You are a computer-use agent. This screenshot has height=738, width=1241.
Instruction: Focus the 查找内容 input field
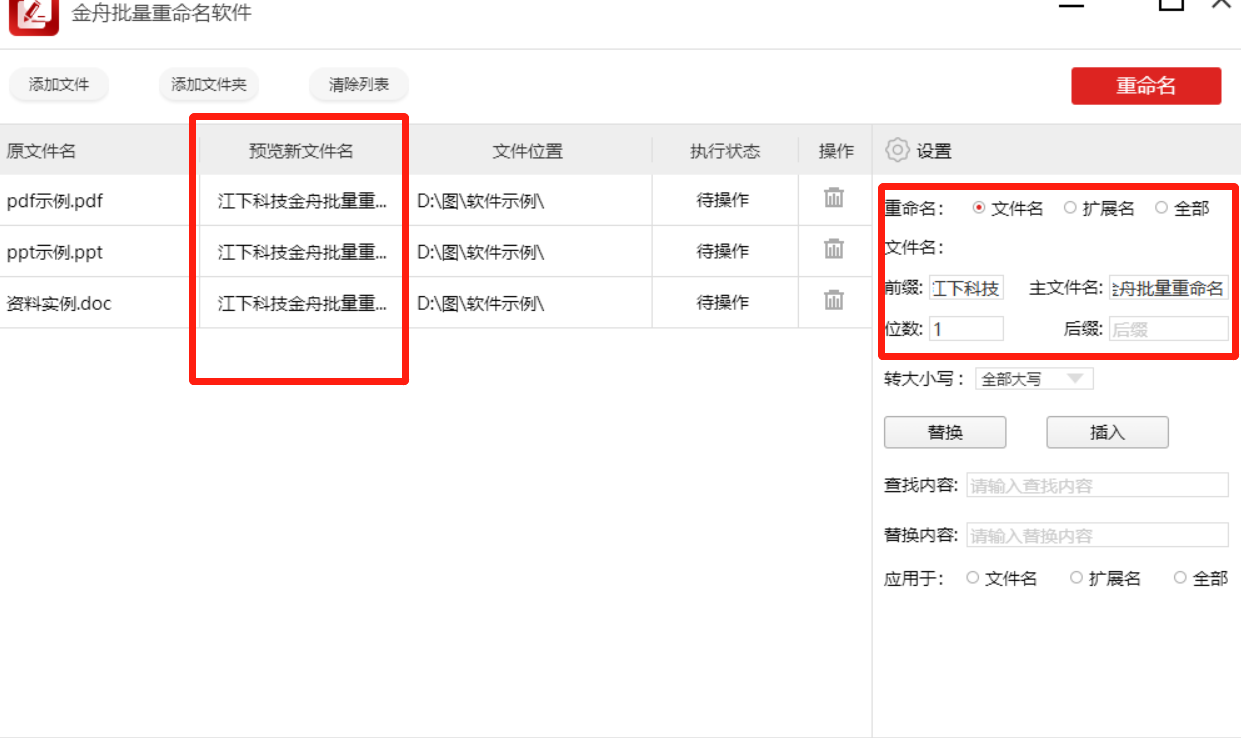tap(1097, 485)
